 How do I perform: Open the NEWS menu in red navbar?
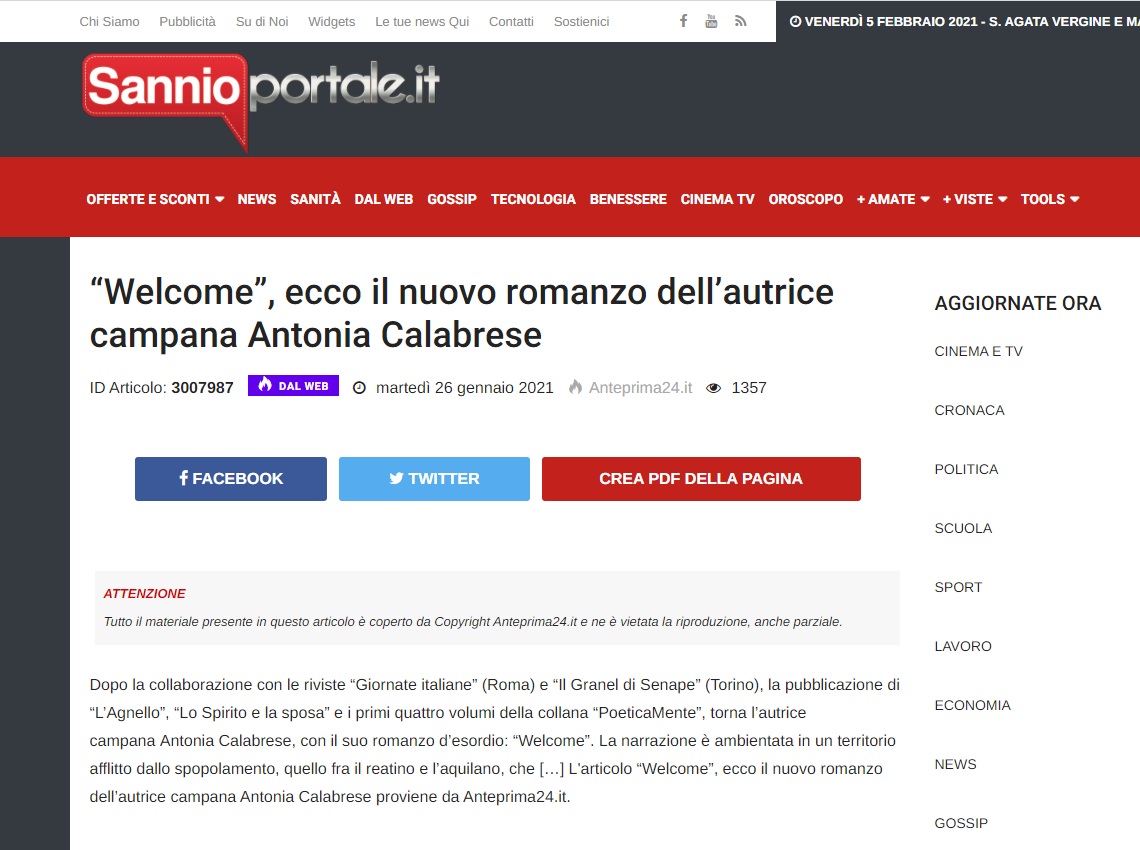pos(257,199)
